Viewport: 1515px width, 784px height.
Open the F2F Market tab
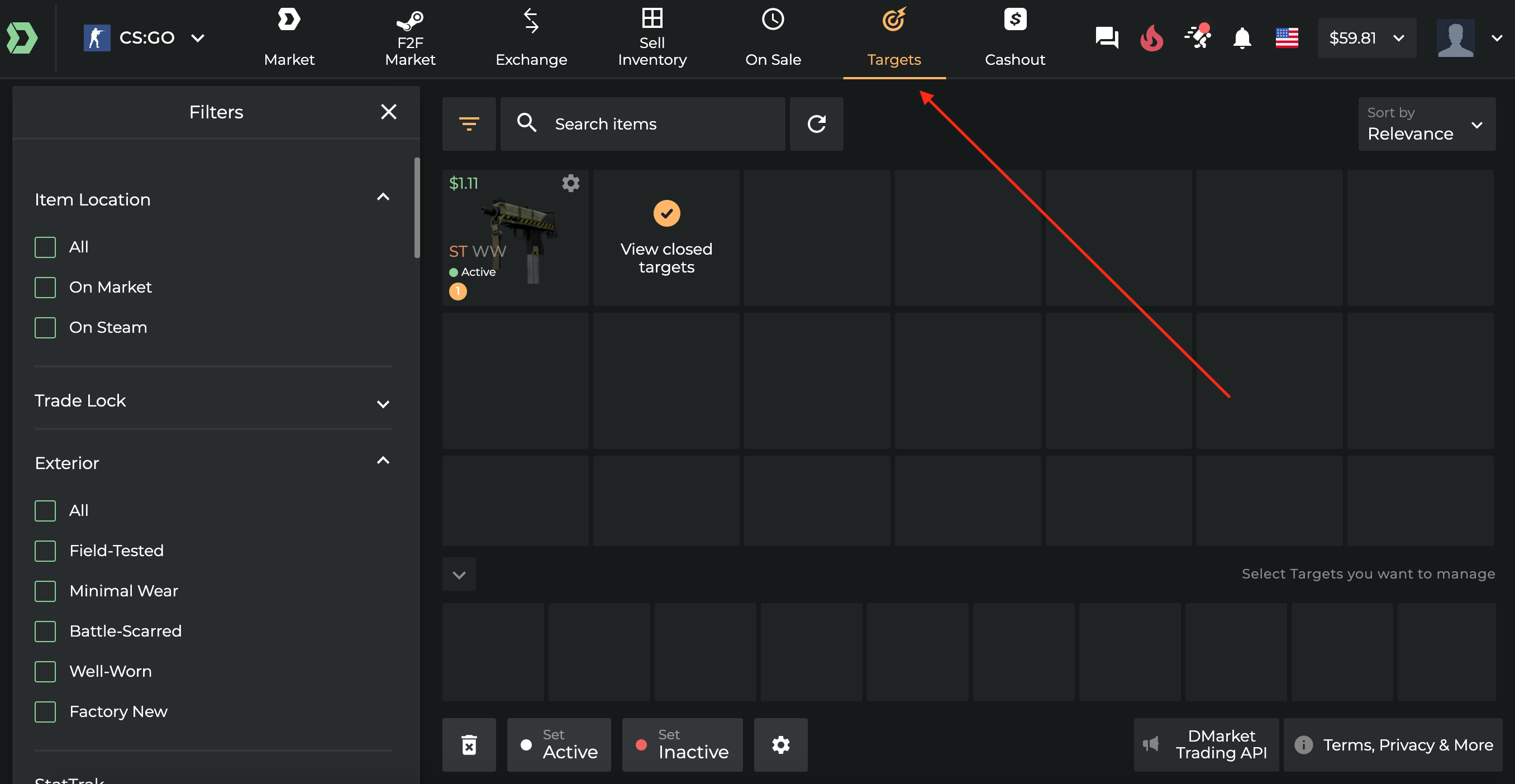(410, 38)
